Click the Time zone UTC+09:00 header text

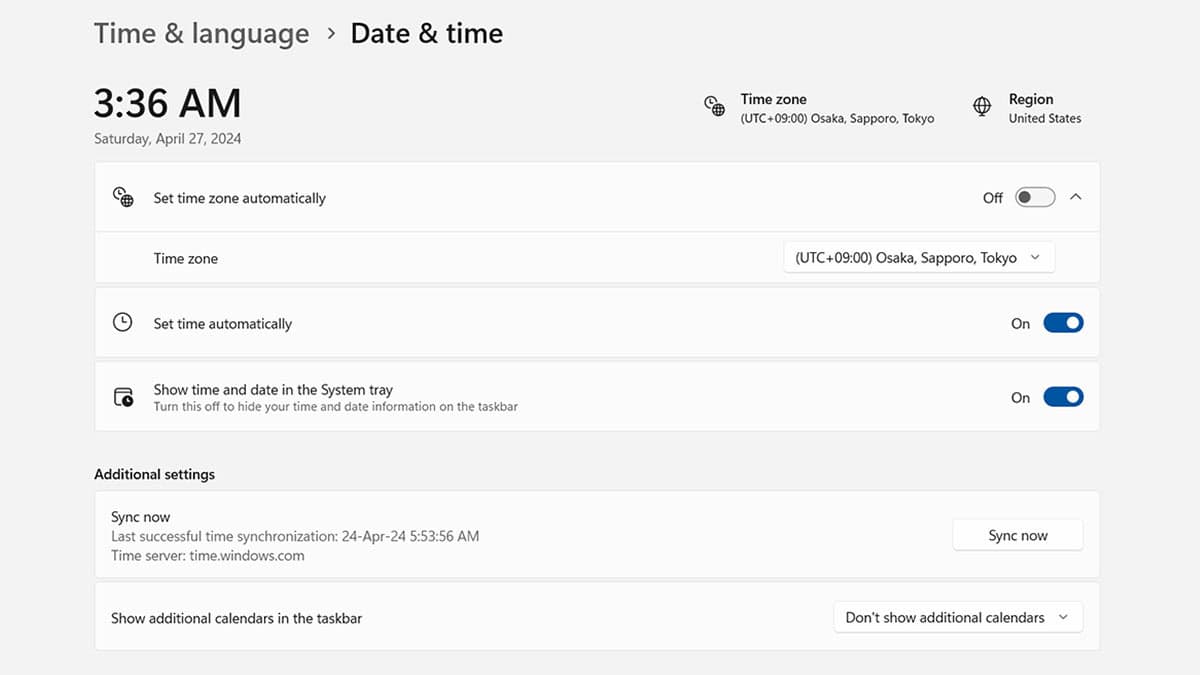(837, 118)
